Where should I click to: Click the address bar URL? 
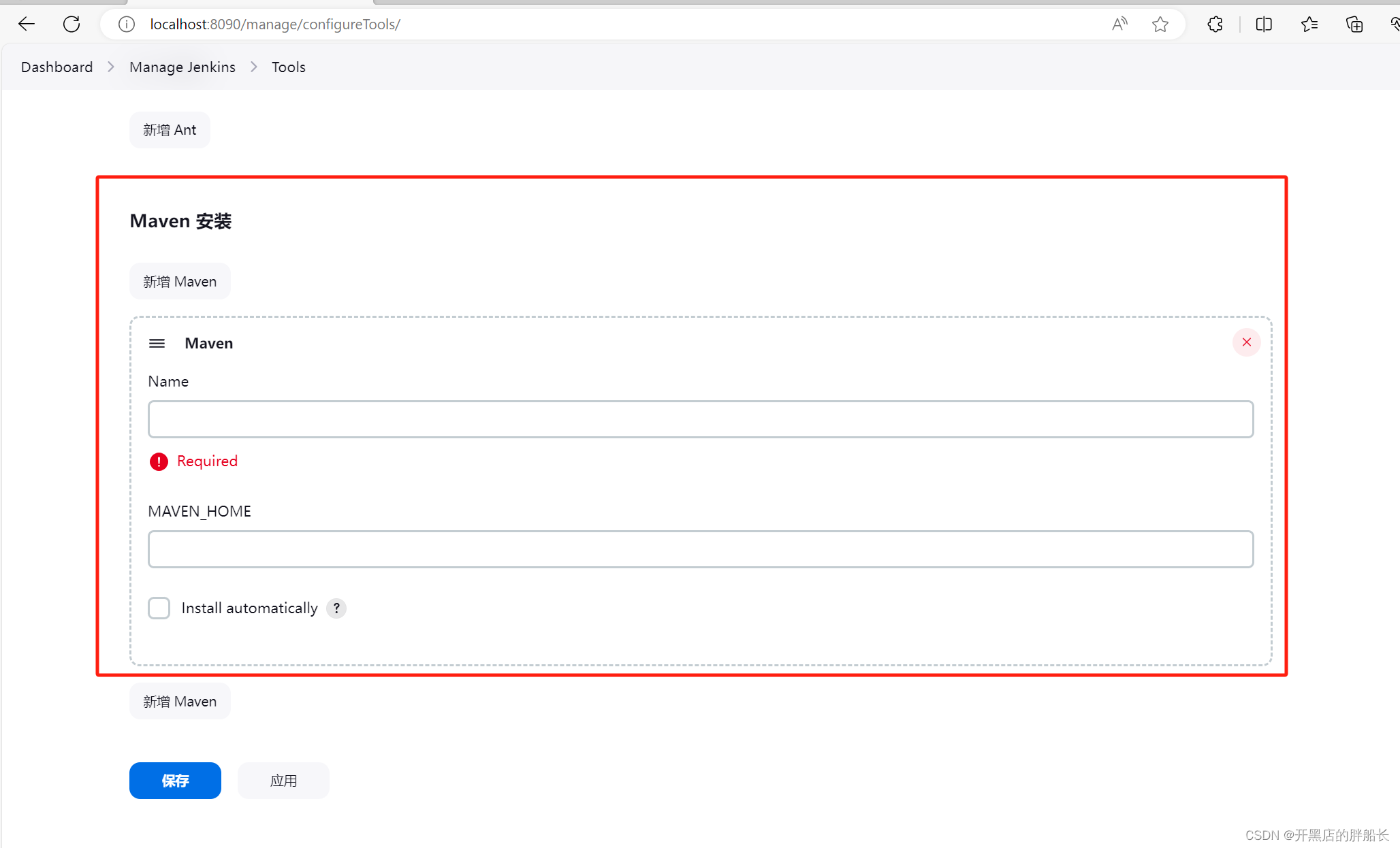tap(275, 25)
